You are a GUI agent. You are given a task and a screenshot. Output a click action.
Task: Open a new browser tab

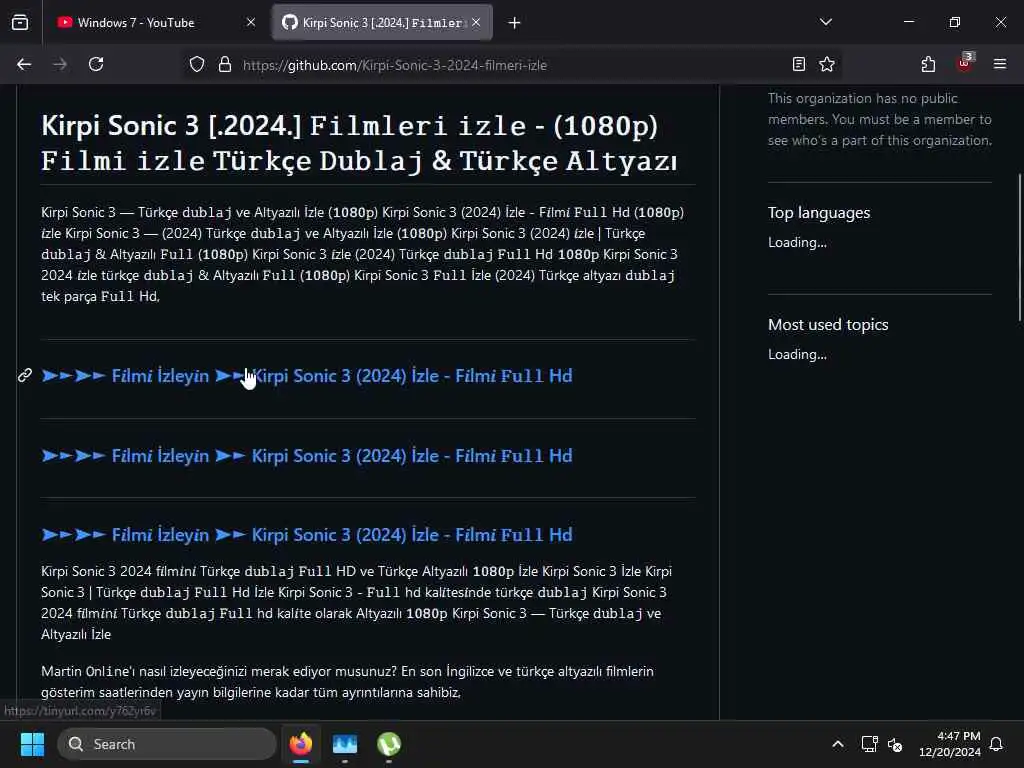click(x=514, y=23)
